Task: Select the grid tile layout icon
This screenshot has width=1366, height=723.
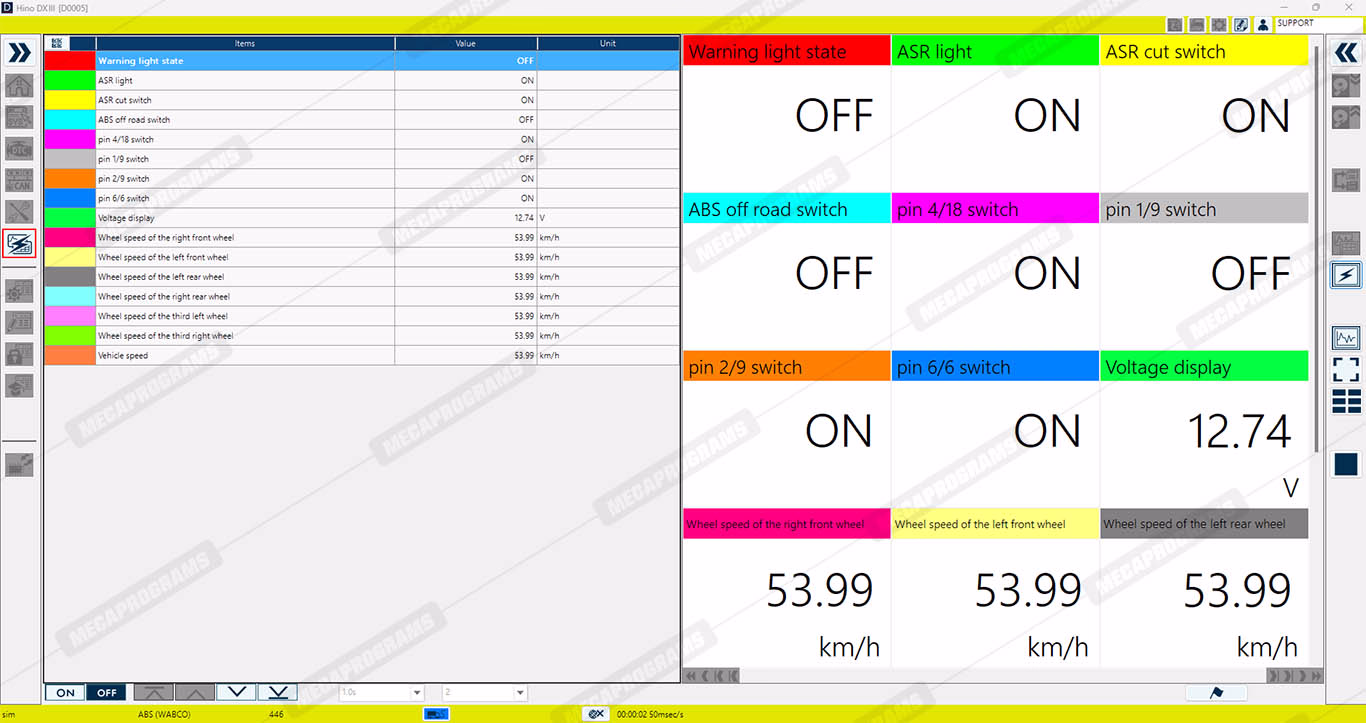Action: coord(1346,402)
